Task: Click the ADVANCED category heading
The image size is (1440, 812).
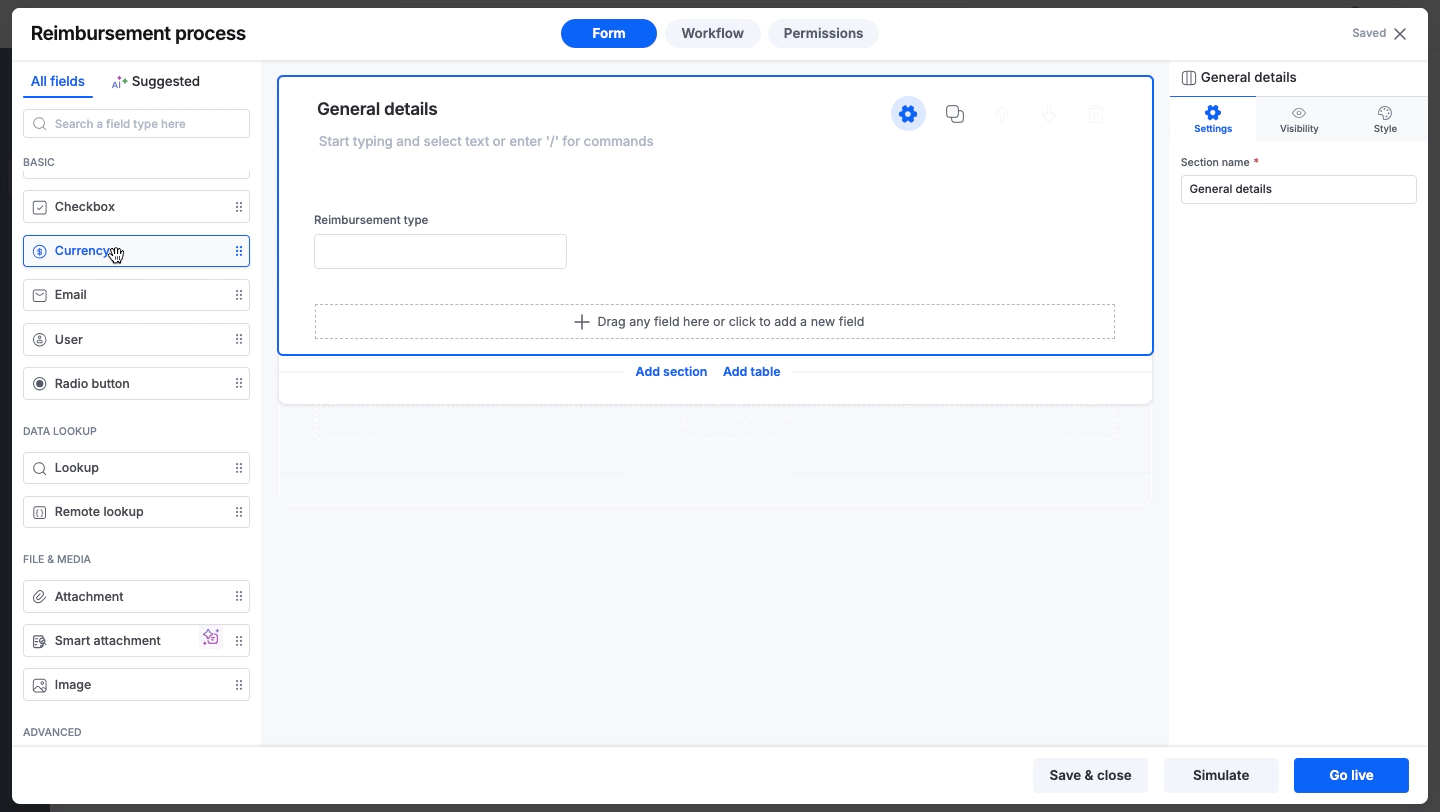Action: tap(52, 732)
